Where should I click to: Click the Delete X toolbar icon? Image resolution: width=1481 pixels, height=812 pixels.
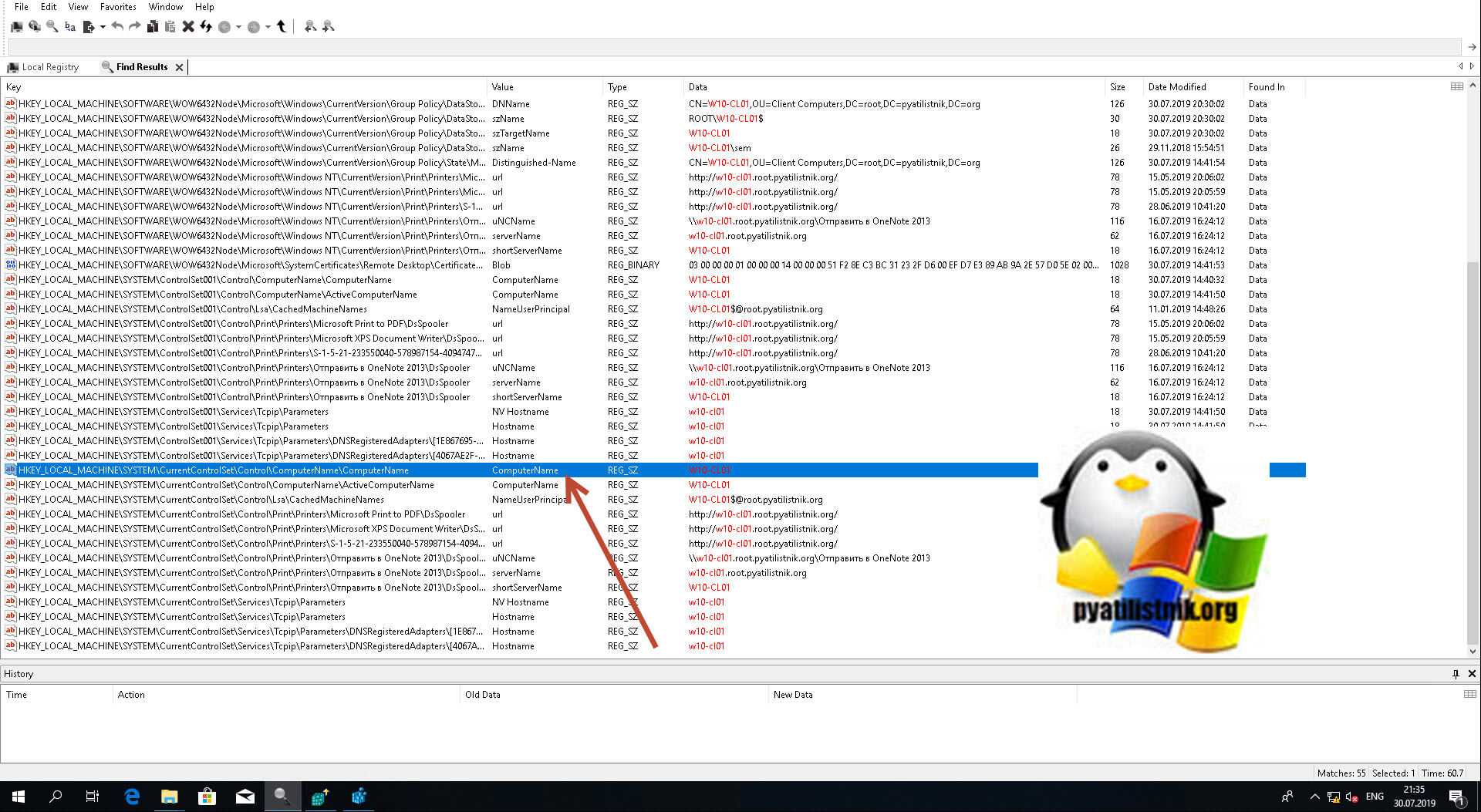pyautogui.click(x=188, y=27)
